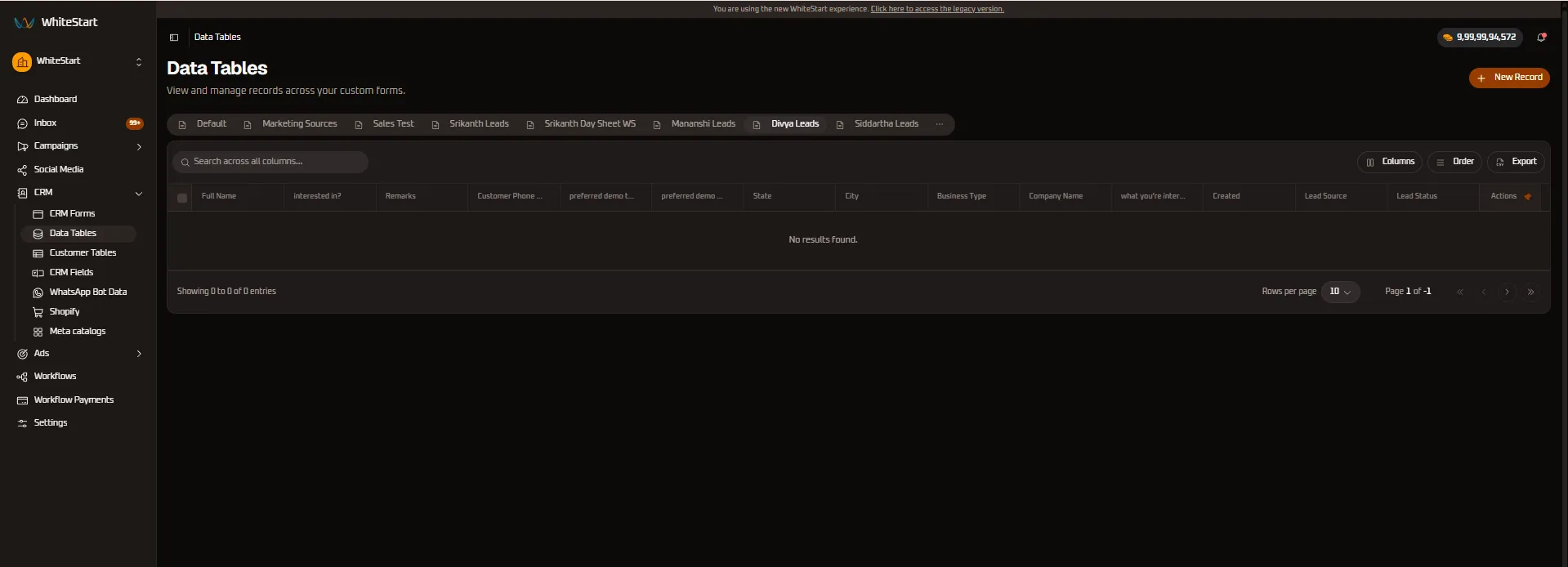Open the Siddartha Leads tab

click(878, 124)
